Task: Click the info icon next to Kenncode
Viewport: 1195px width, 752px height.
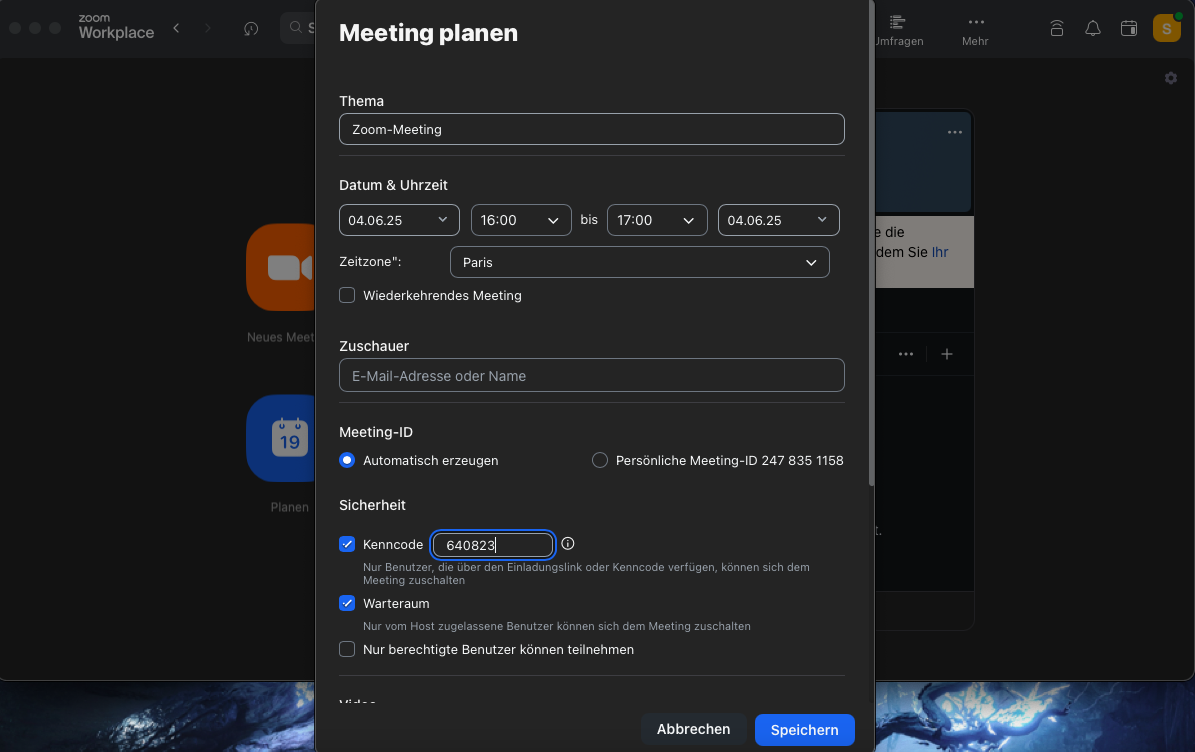Action: coord(567,542)
